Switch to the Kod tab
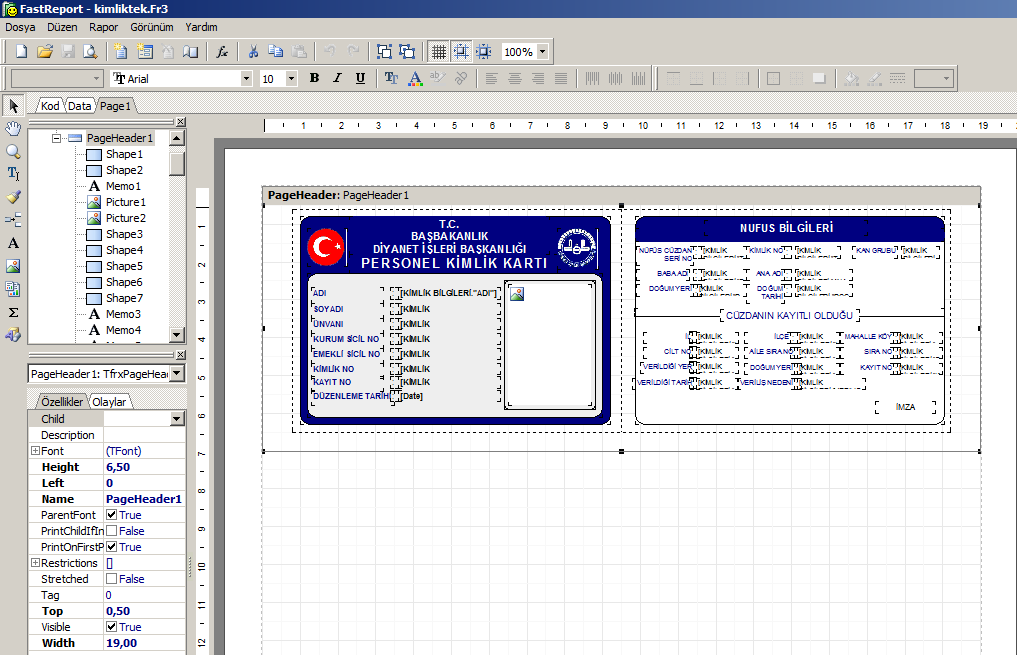1017x655 pixels. (x=50, y=106)
